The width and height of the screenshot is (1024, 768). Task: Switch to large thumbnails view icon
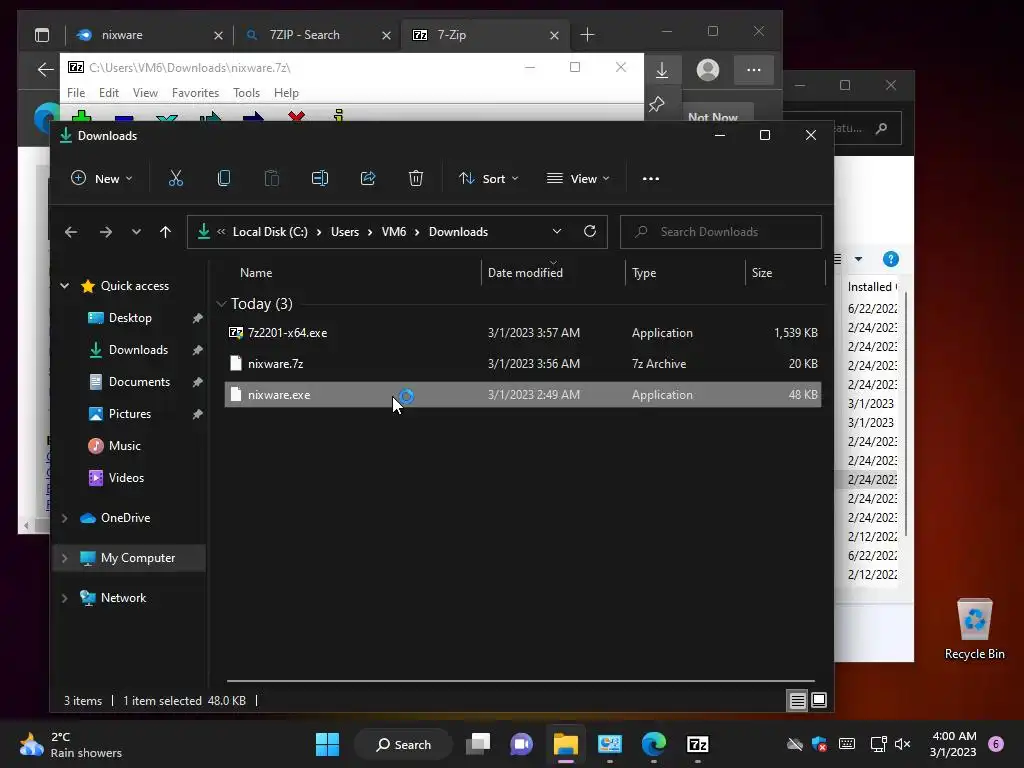[819, 701]
